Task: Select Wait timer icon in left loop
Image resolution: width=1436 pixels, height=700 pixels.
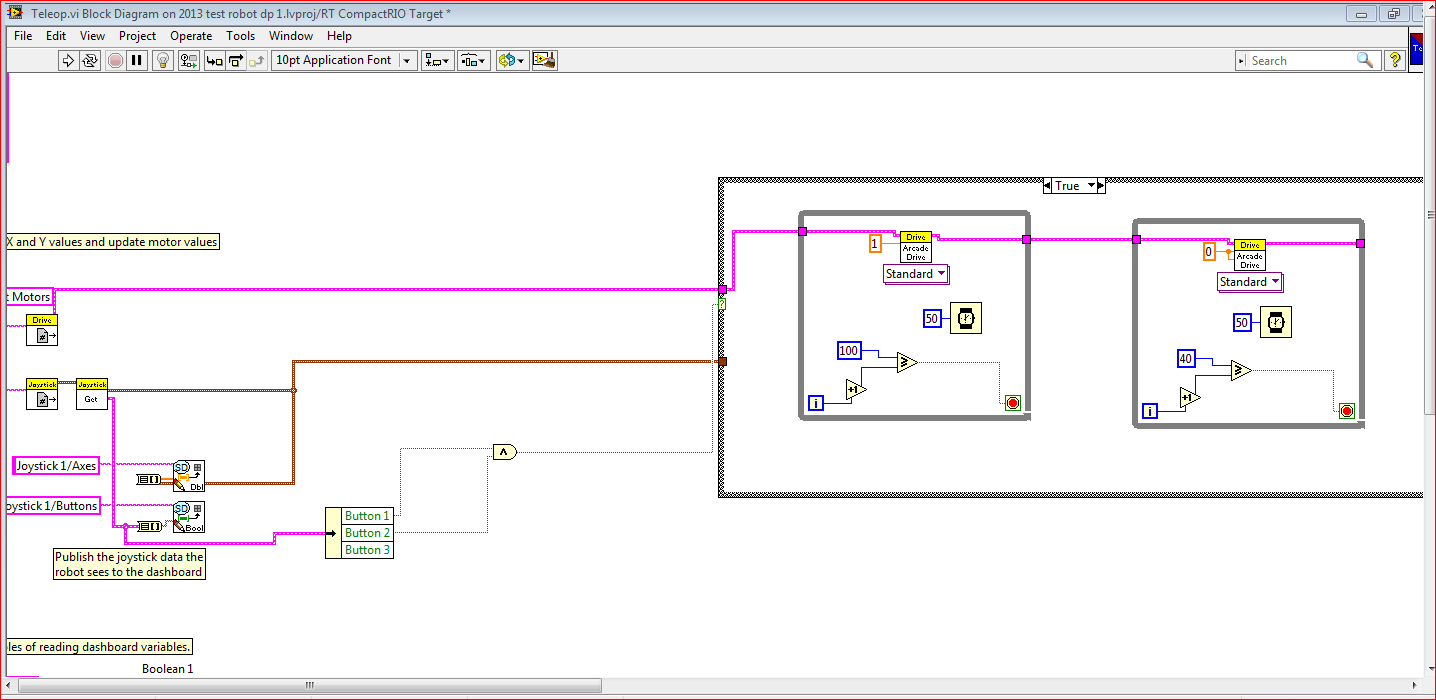Action: pos(965,318)
